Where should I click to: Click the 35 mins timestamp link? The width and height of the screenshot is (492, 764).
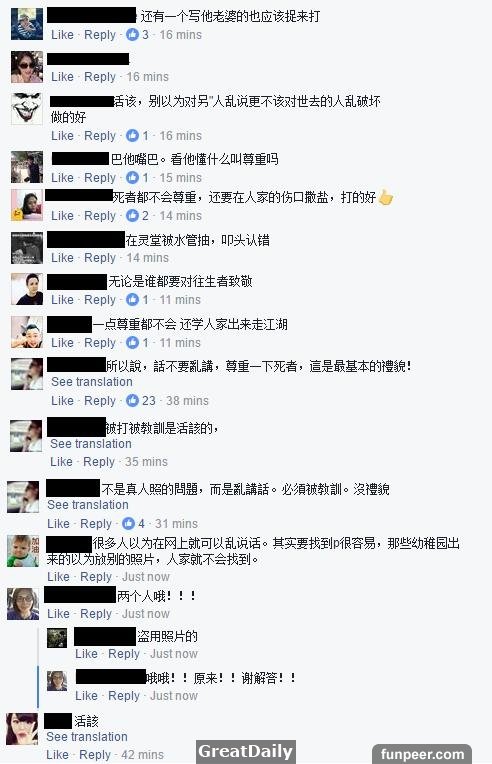click(146, 461)
